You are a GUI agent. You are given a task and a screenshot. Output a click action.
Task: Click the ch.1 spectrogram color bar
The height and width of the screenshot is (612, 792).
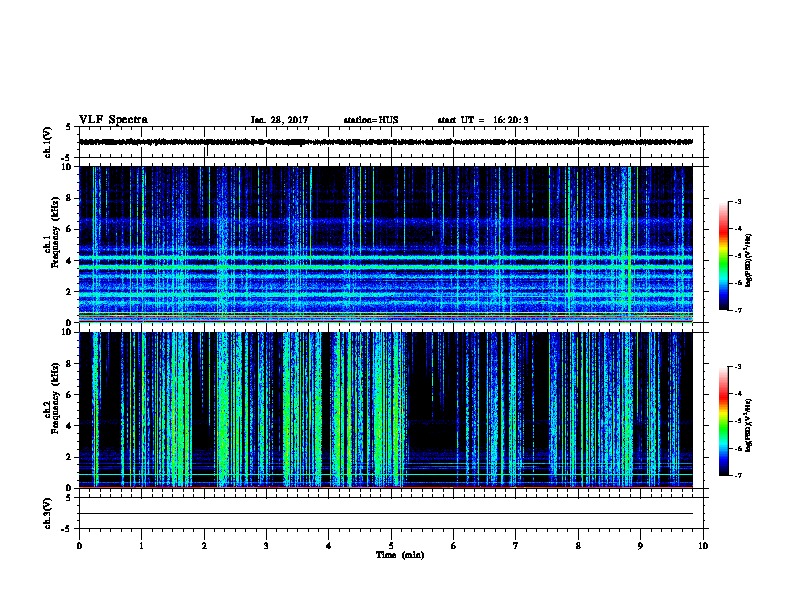pyautogui.click(x=724, y=256)
